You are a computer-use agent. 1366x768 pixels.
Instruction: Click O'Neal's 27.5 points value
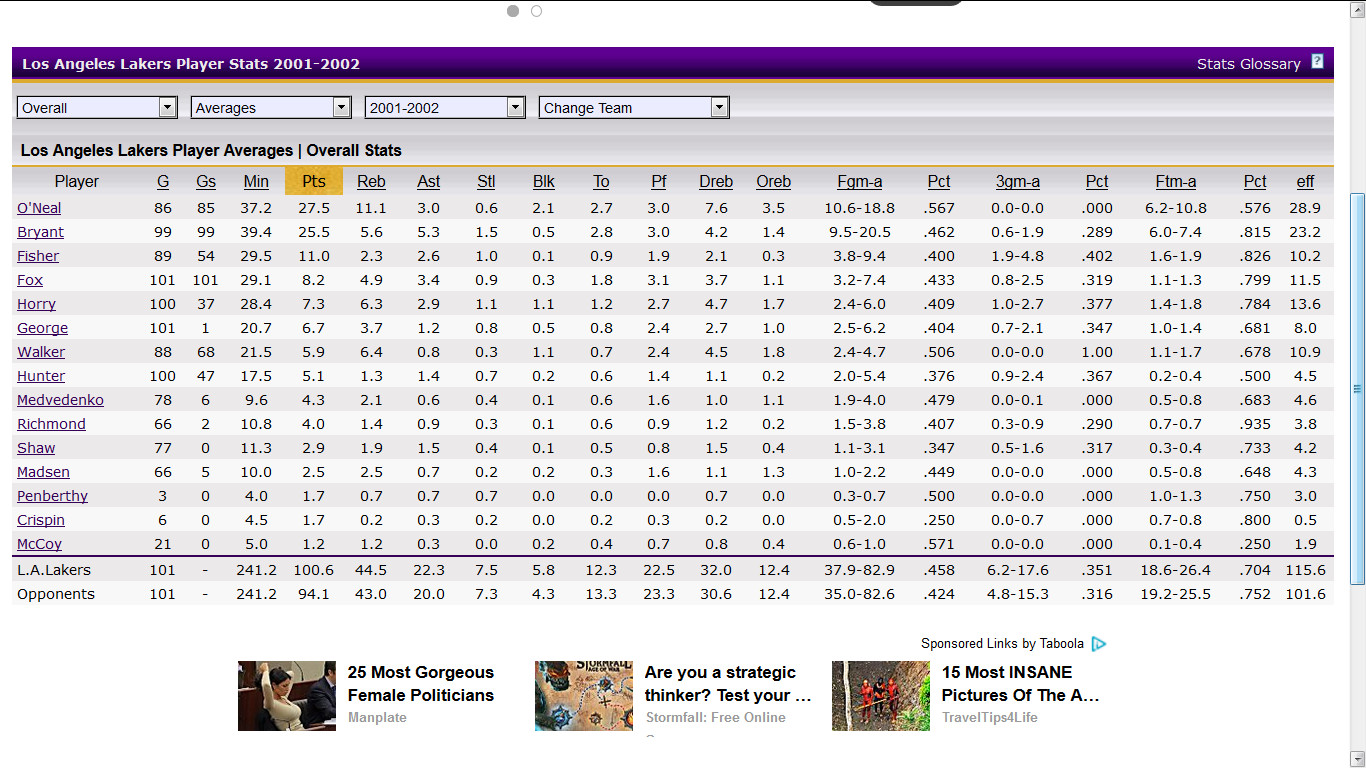click(x=314, y=208)
